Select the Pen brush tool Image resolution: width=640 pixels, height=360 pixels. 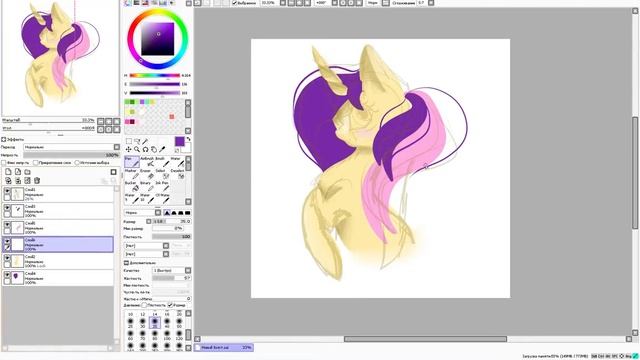pos(132,162)
